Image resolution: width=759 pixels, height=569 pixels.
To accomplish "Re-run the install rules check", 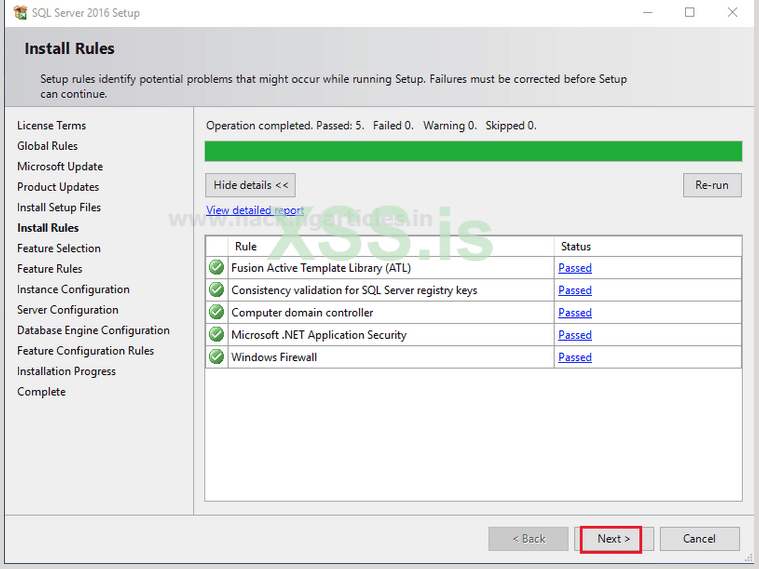I will pyautogui.click(x=712, y=185).
